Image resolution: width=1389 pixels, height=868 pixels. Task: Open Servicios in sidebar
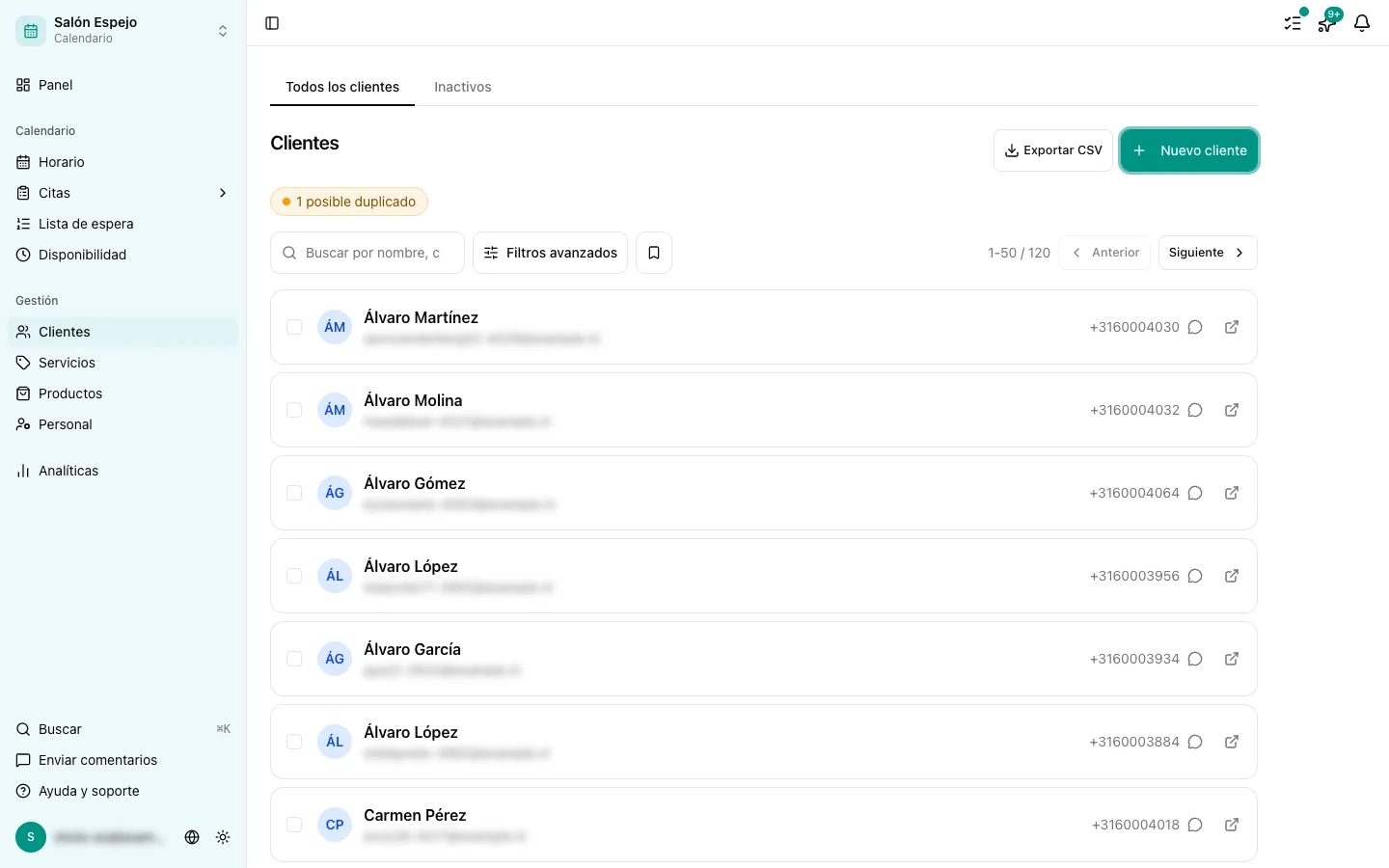(123, 363)
